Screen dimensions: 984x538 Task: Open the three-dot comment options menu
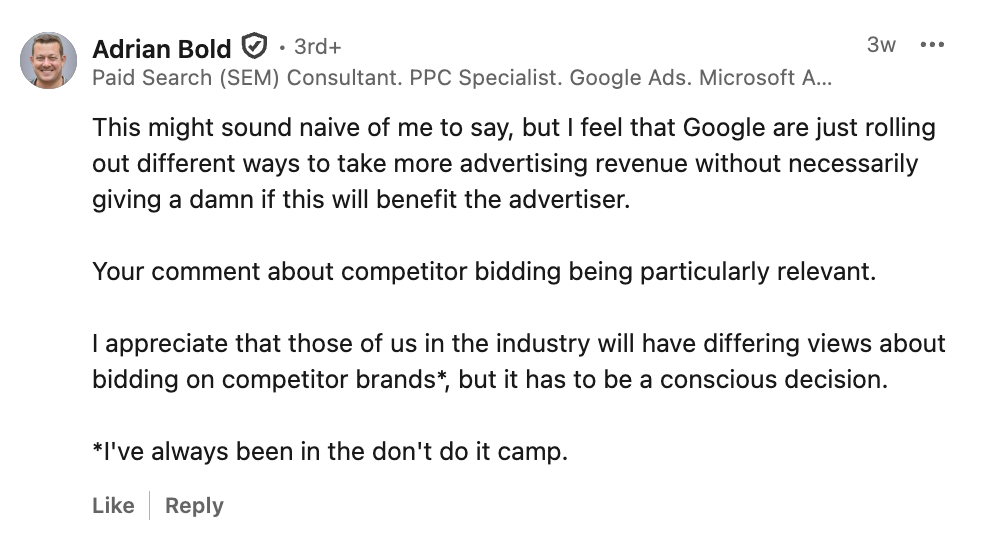click(932, 45)
